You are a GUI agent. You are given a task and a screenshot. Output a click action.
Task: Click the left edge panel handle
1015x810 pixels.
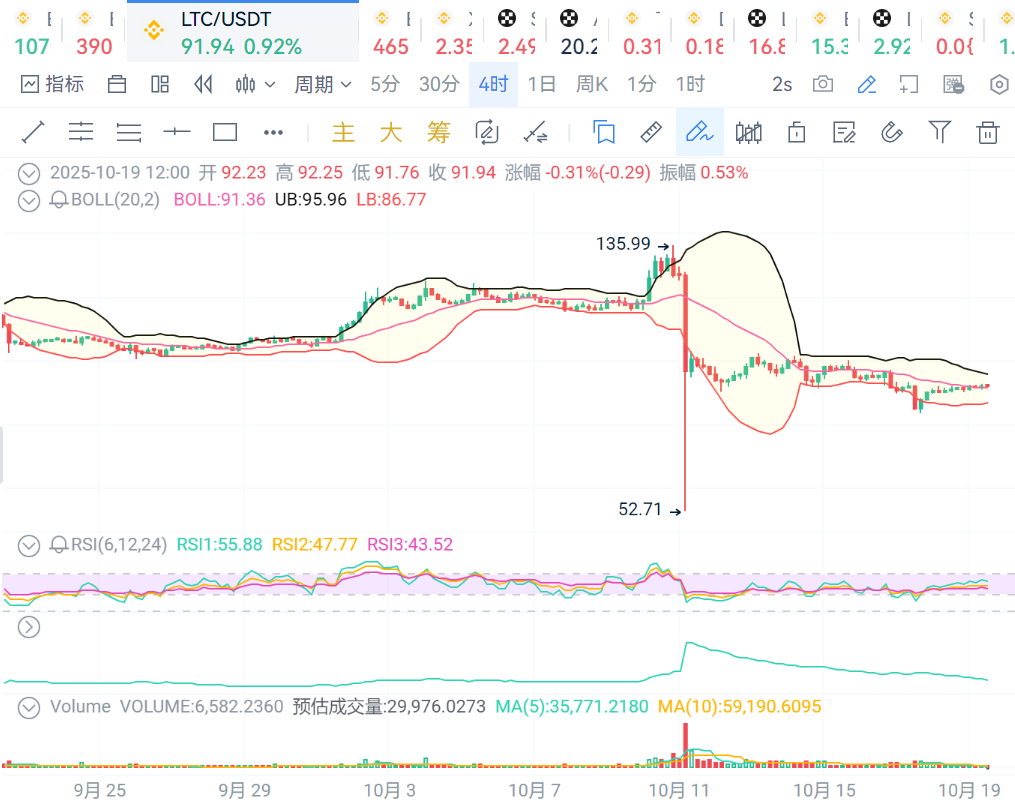1,455
